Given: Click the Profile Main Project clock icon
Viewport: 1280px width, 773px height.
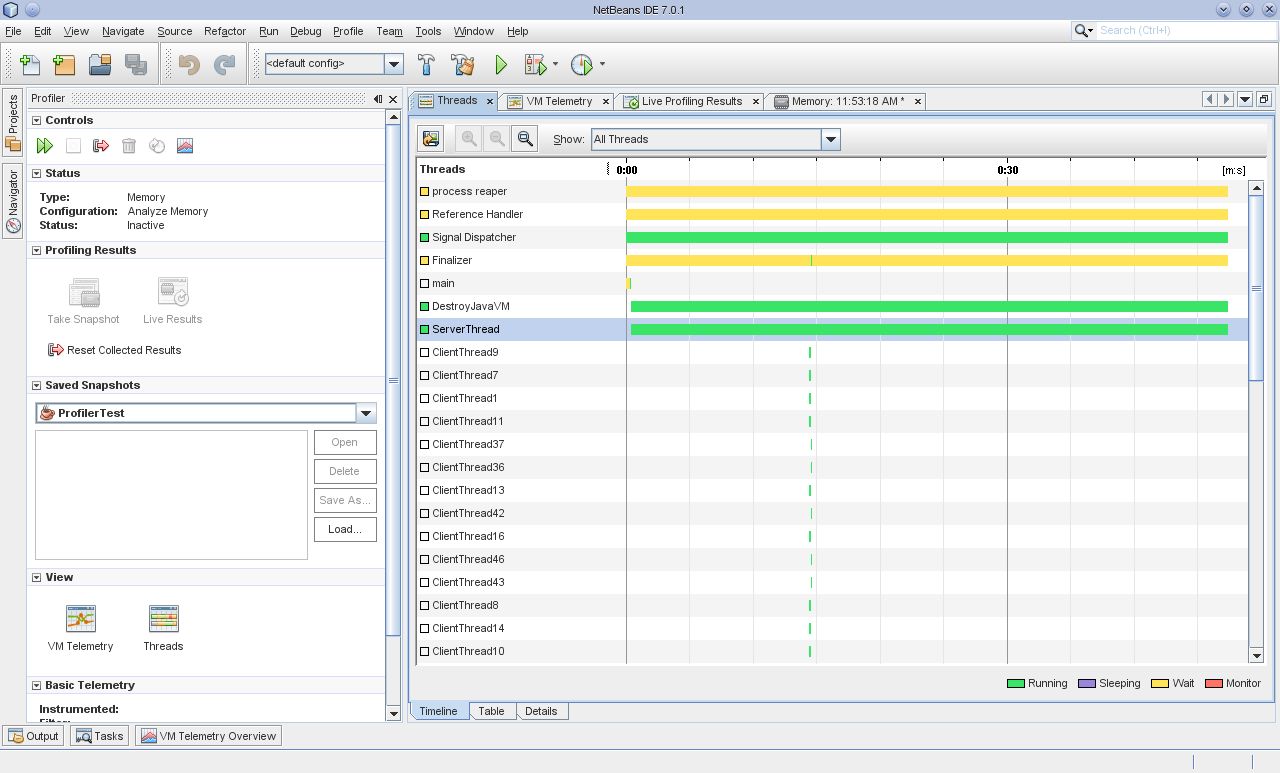Looking at the screenshot, I should [x=582, y=65].
